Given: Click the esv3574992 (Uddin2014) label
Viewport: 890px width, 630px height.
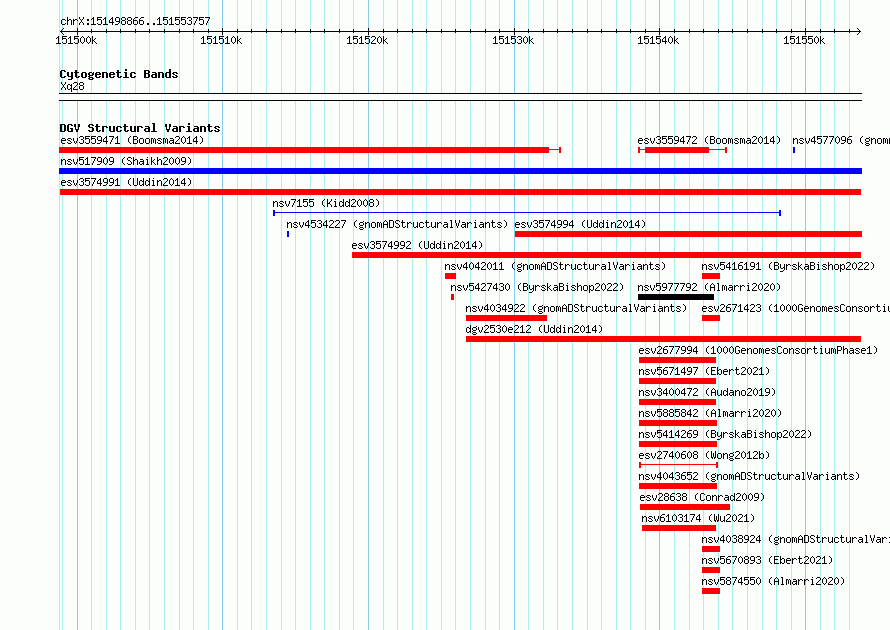Looking at the screenshot, I should 417,245.
